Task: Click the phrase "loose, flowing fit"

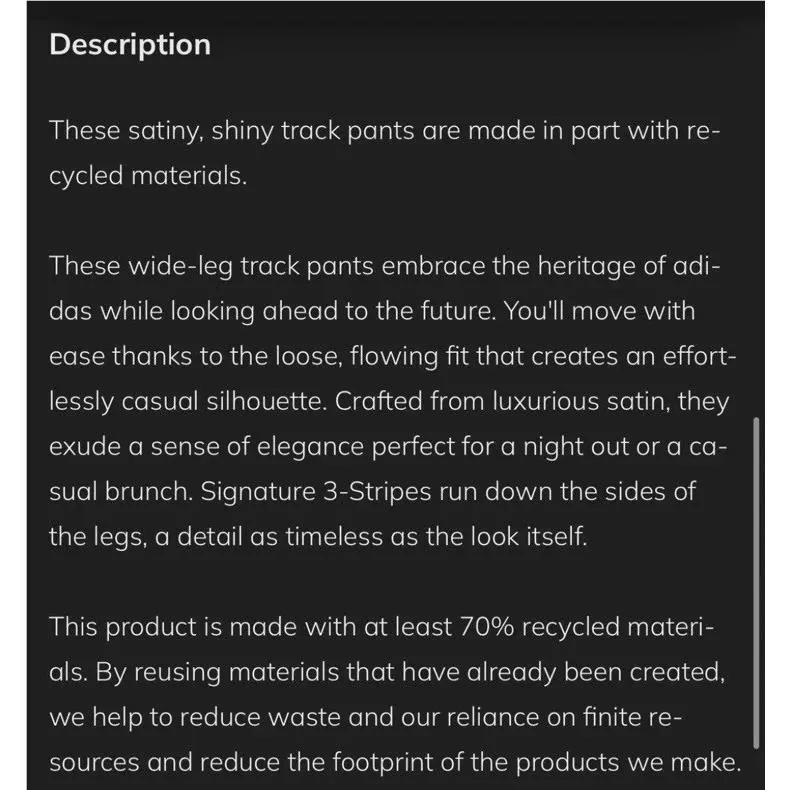Action: [372, 356]
